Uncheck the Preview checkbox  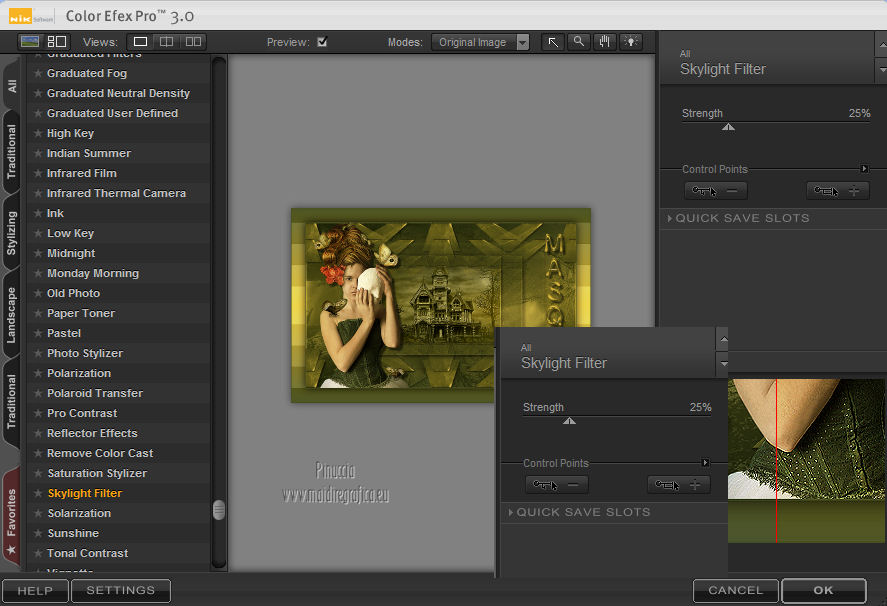coord(322,42)
